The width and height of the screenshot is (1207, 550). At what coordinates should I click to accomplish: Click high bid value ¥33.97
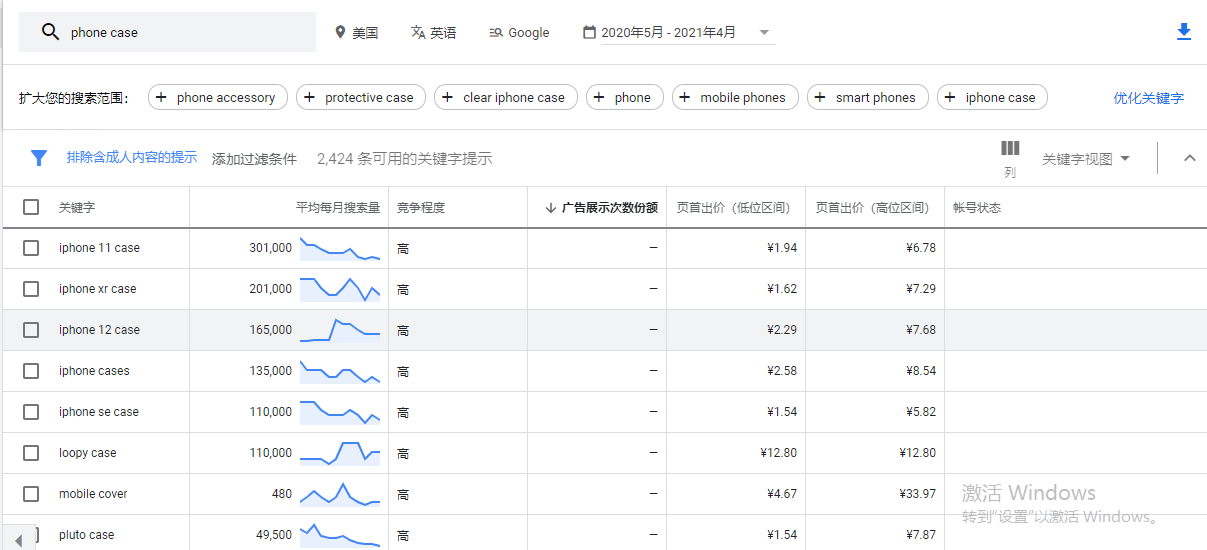pyautogui.click(x=917, y=494)
